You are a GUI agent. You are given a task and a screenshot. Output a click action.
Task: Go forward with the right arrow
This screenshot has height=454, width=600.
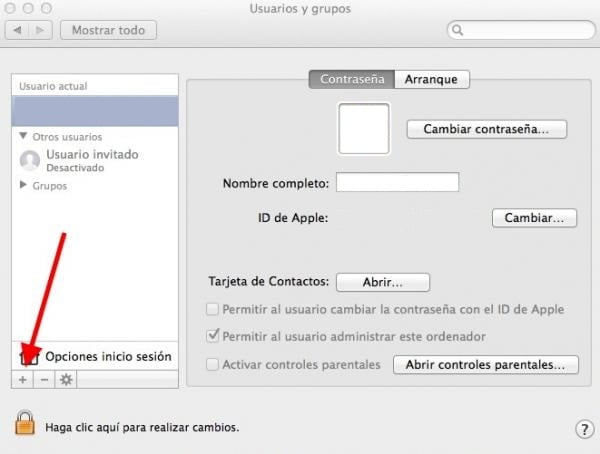pos(43,30)
